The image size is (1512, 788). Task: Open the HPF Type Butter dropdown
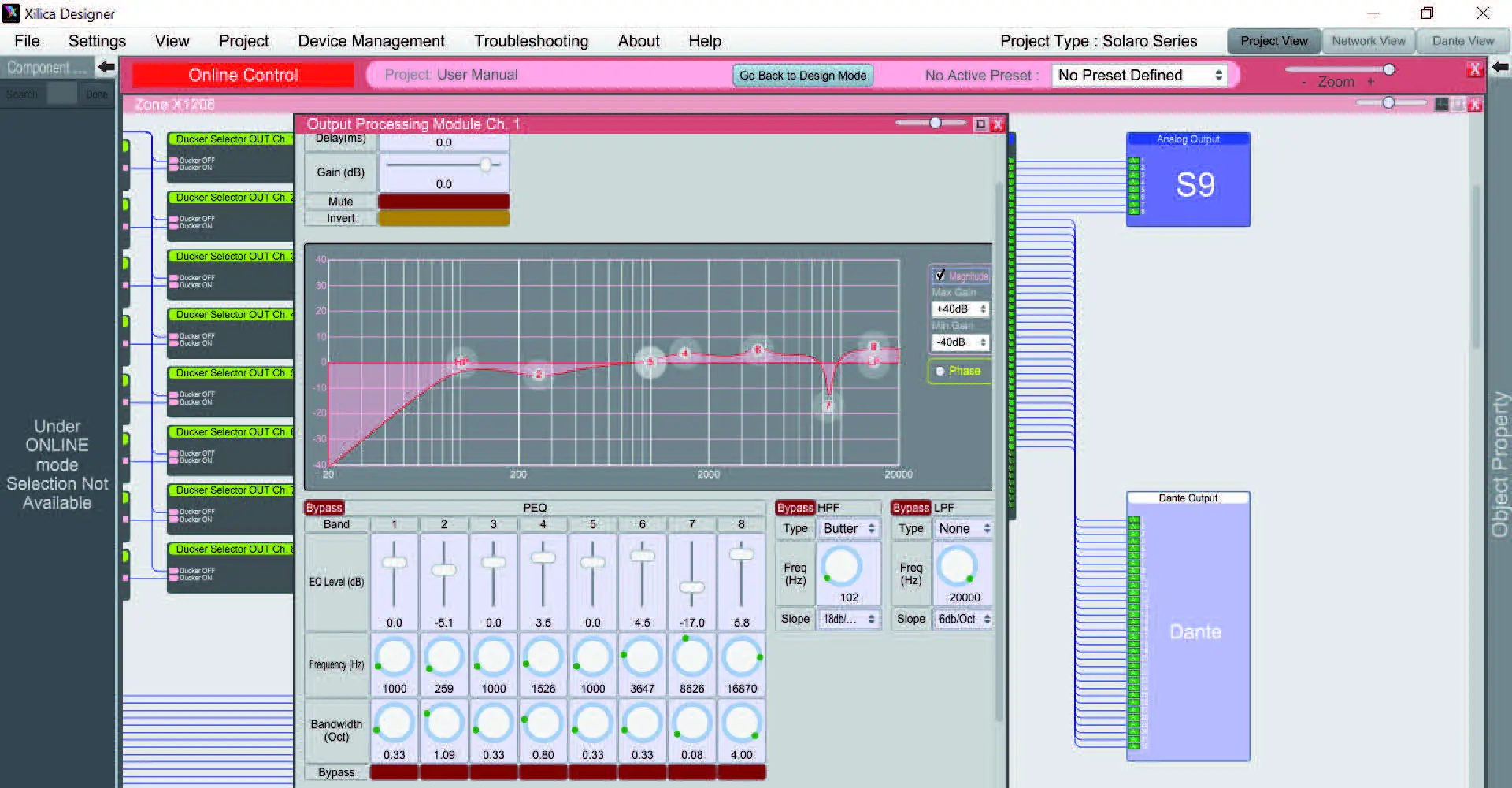pyautogui.click(x=849, y=529)
